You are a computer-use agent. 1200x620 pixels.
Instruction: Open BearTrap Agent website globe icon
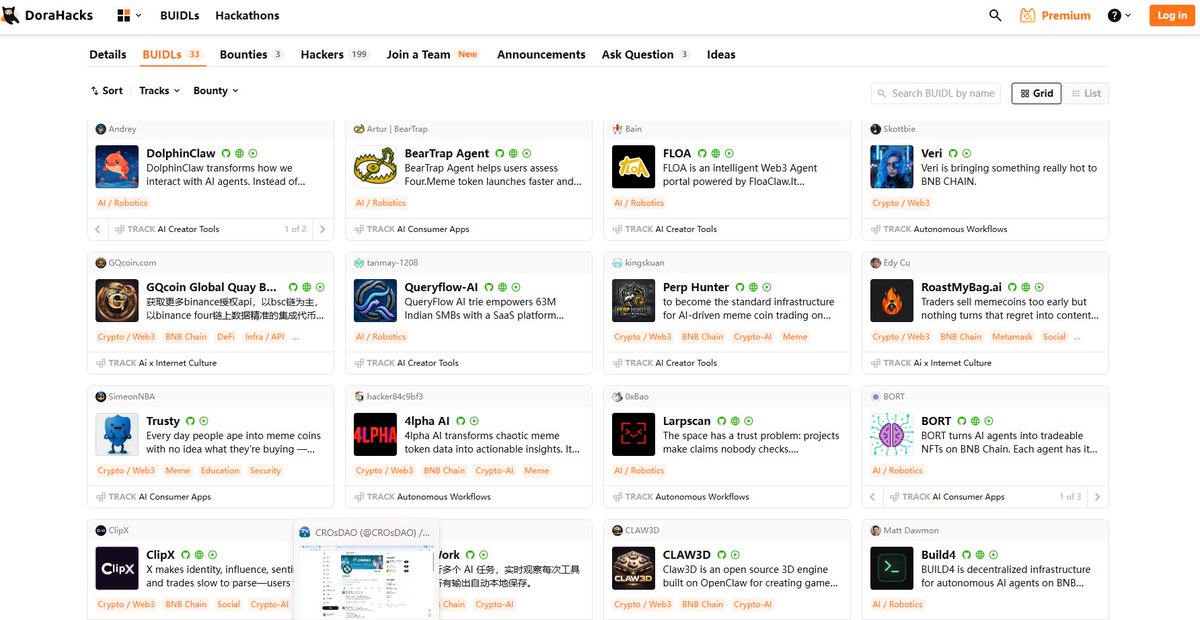pos(513,153)
